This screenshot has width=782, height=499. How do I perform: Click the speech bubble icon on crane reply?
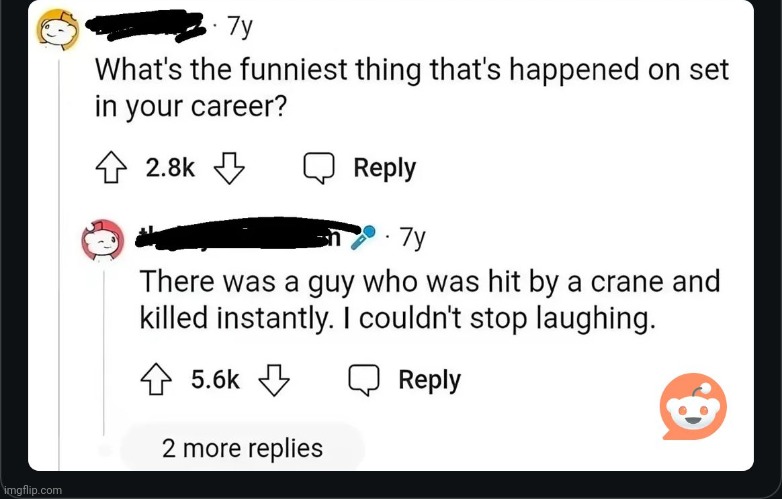point(364,380)
